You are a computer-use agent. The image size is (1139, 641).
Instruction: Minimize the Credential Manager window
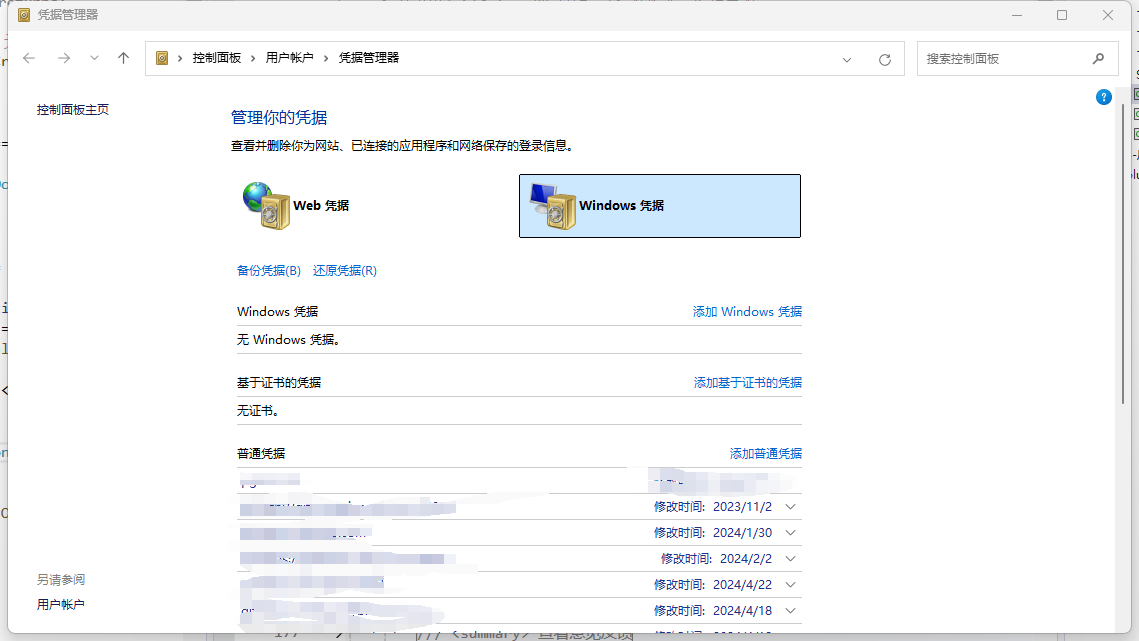point(1017,15)
